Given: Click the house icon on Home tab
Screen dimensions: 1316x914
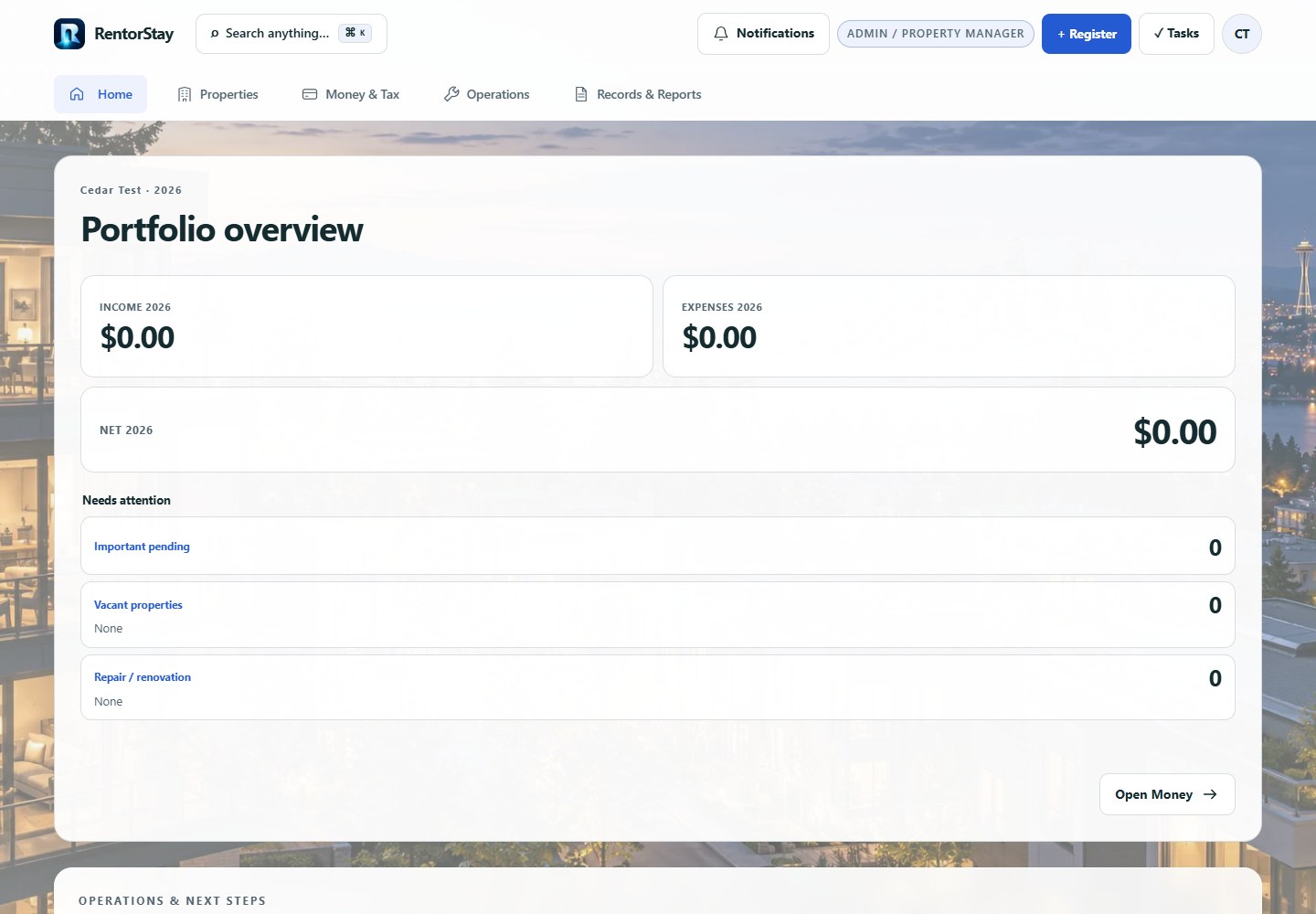Looking at the screenshot, I should click(77, 94).
